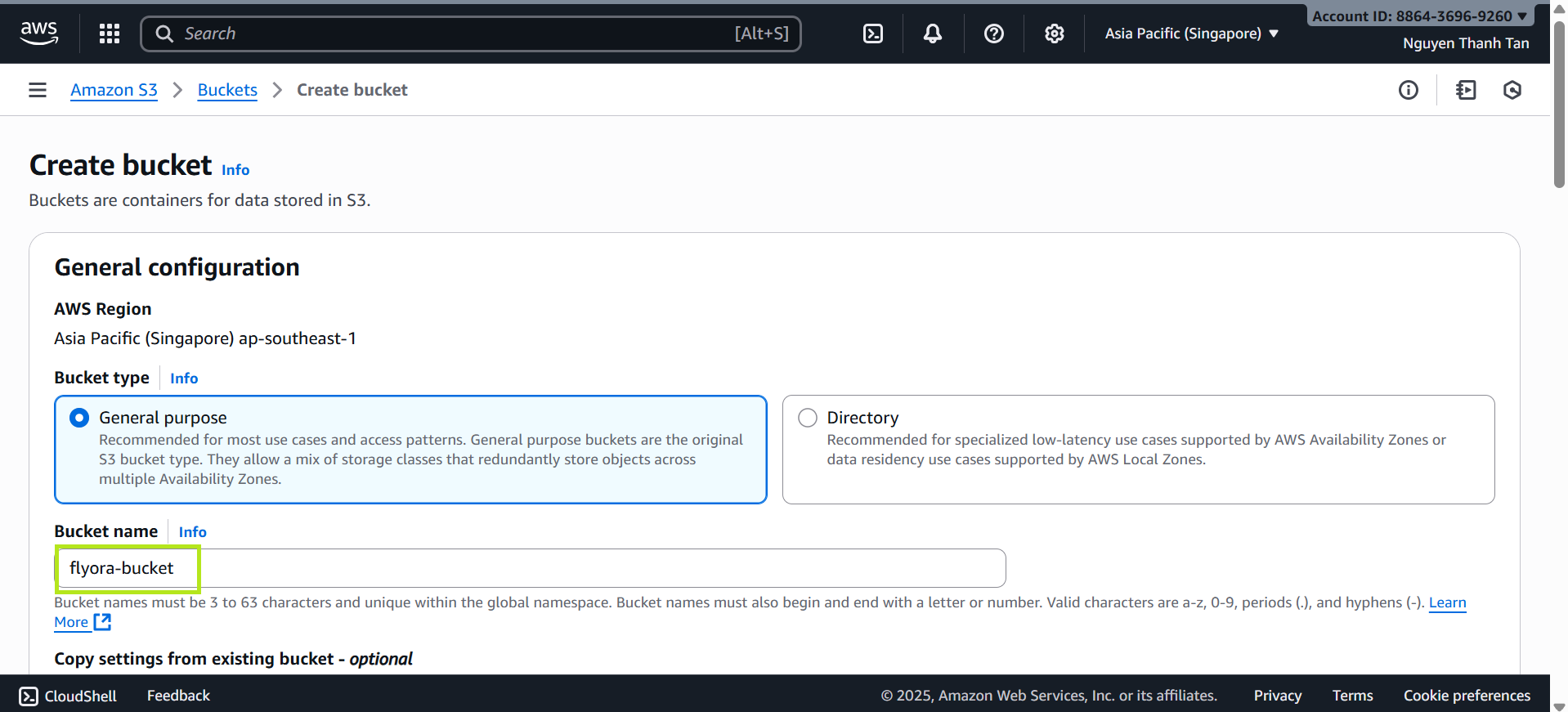Click the hexagon icon in the page toolbar
Screen dimensions: 1568x712
pyautogui.click(x=1512, y=90)
